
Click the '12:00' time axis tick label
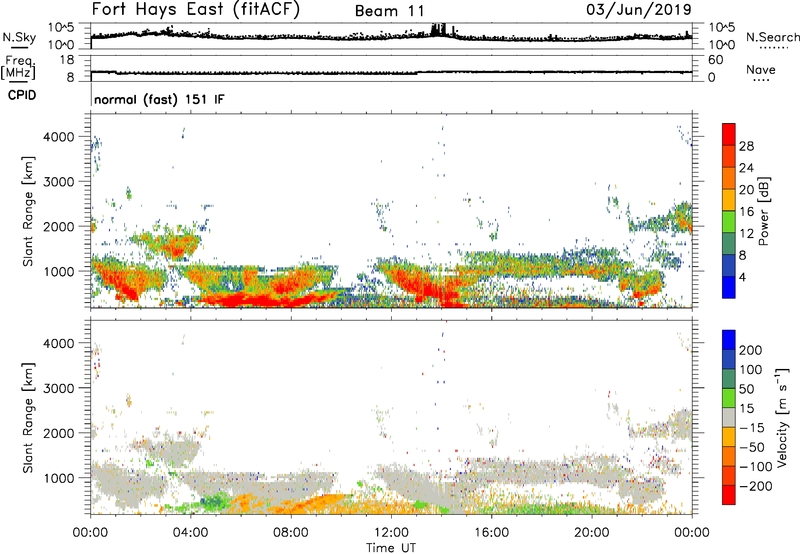point(391,533)
